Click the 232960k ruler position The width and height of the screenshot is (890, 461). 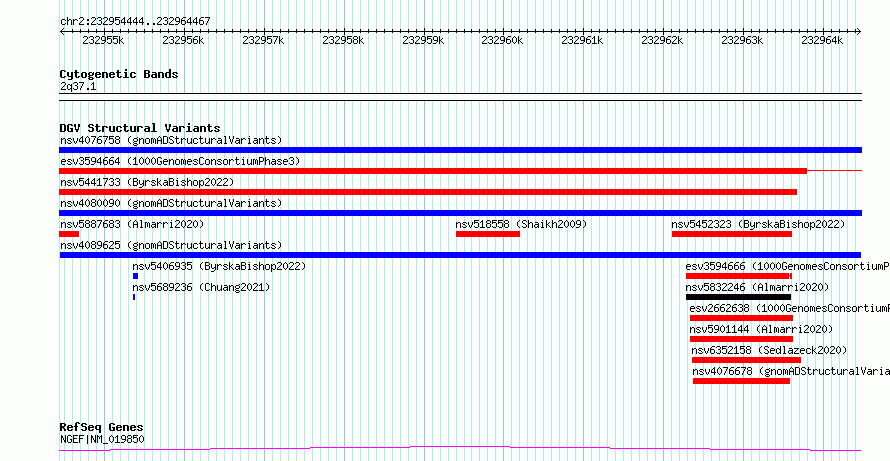[503, 40]
